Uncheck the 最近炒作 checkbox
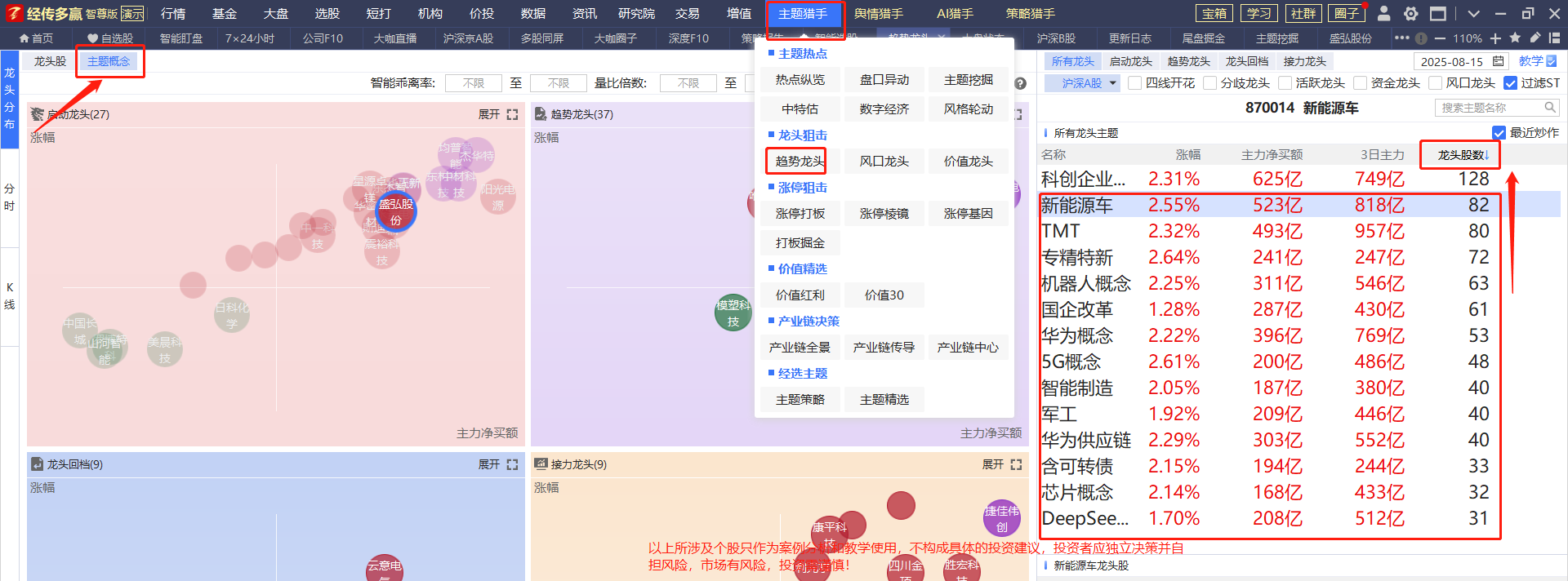 click(x=1499, y=133)
